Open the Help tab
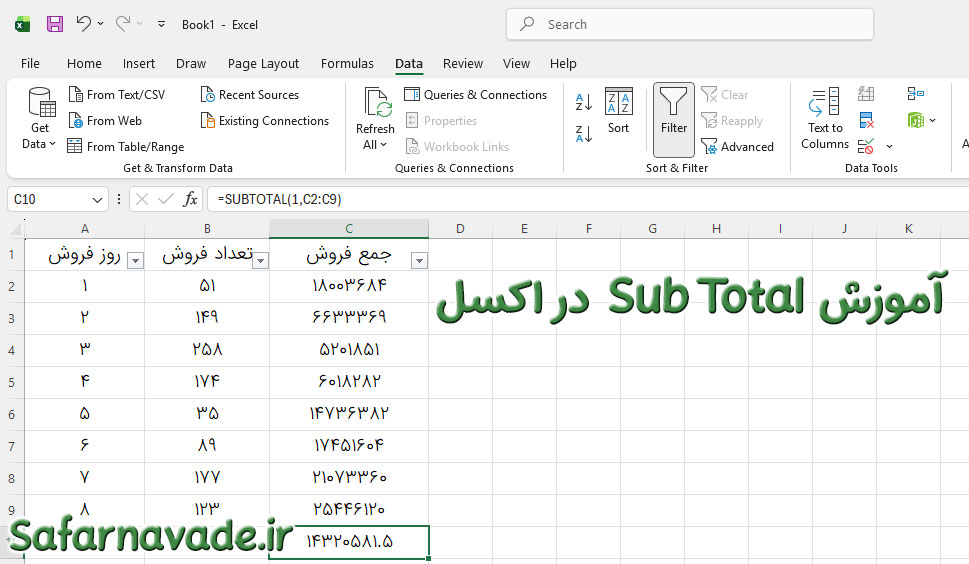Viewport: 969px width, 564px height. pyautogui.click(x=563, y=64)
